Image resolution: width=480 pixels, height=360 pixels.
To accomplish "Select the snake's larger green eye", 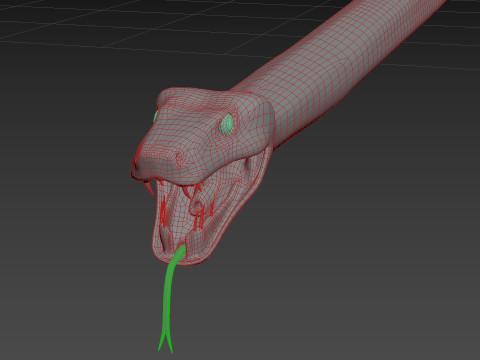I will 227,125.
